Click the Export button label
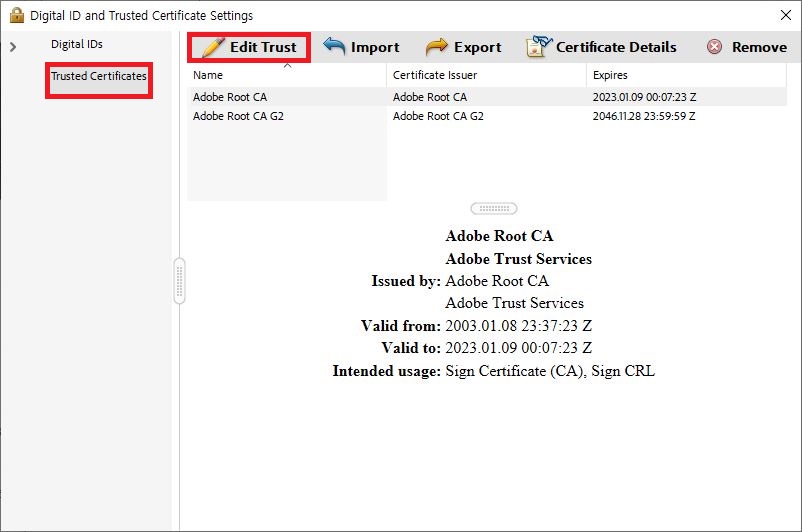This screenshot has width=802, height=532. pos(478,47)
